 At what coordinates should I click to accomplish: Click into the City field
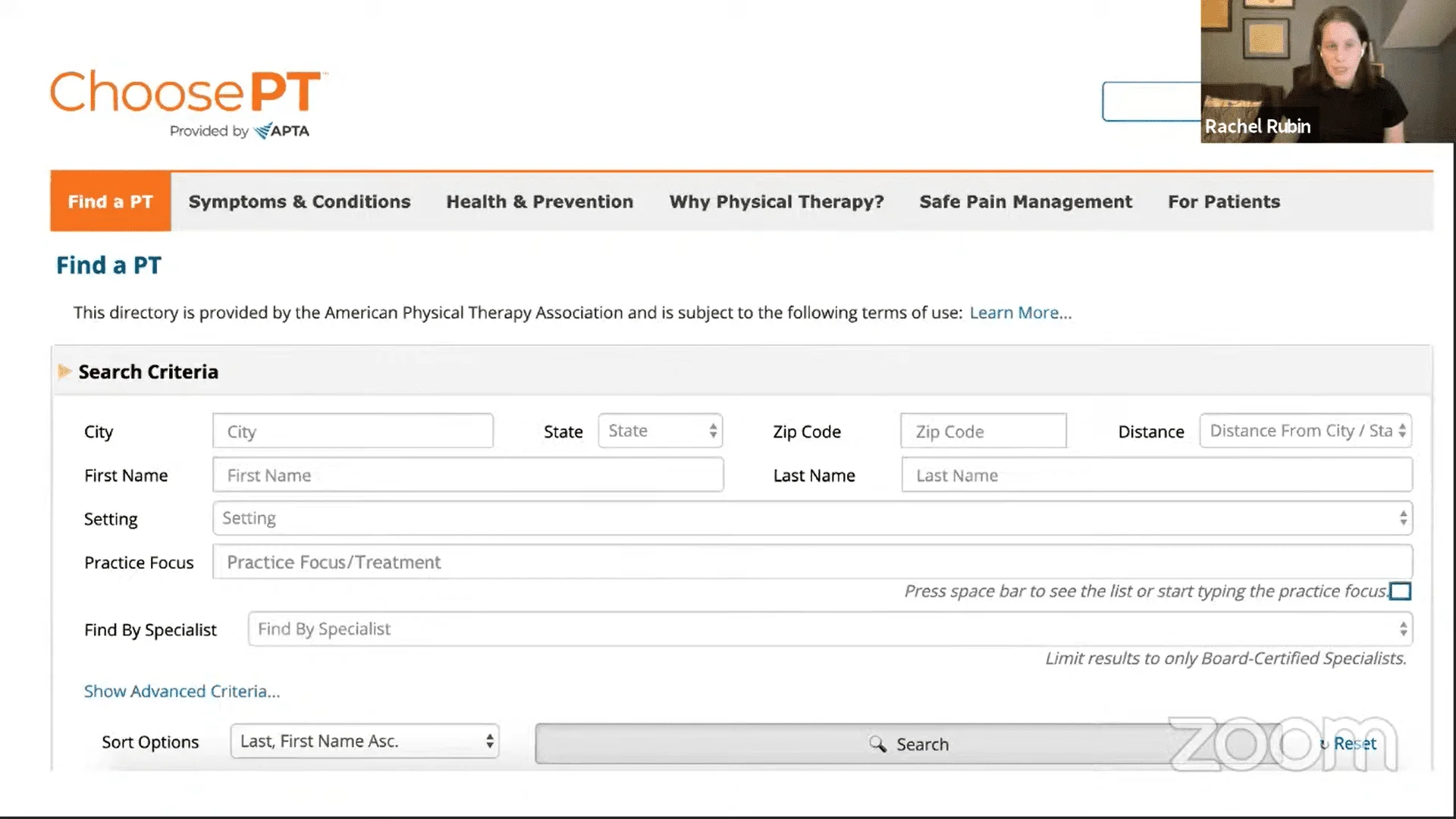click(x=353, y=431)
